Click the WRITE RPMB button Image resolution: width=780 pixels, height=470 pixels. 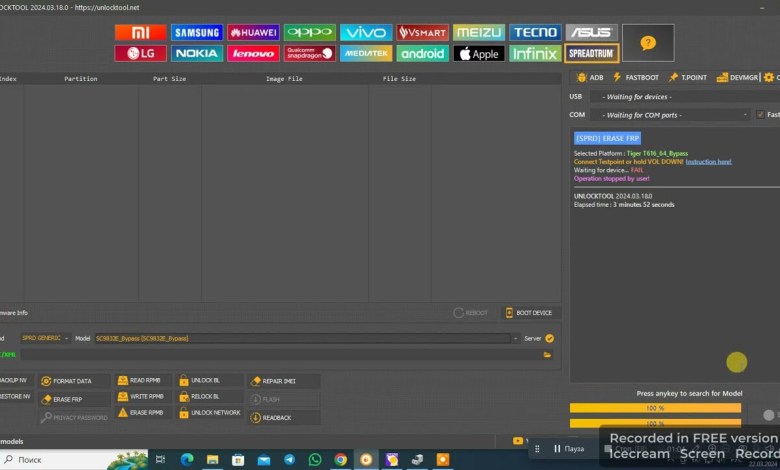tap(141, 396)
